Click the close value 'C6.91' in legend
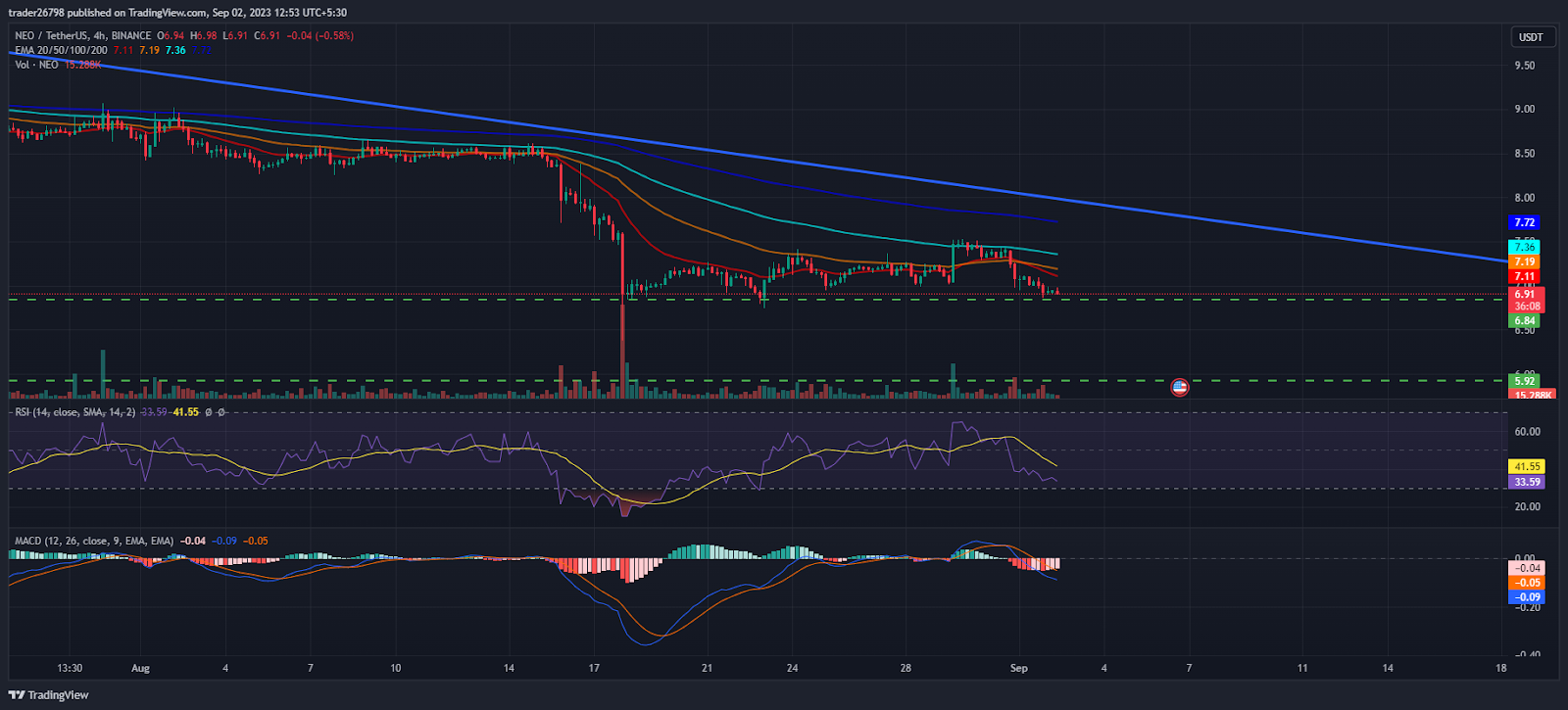The height and width of the screenshot is (710, 1568). (268, 35)
